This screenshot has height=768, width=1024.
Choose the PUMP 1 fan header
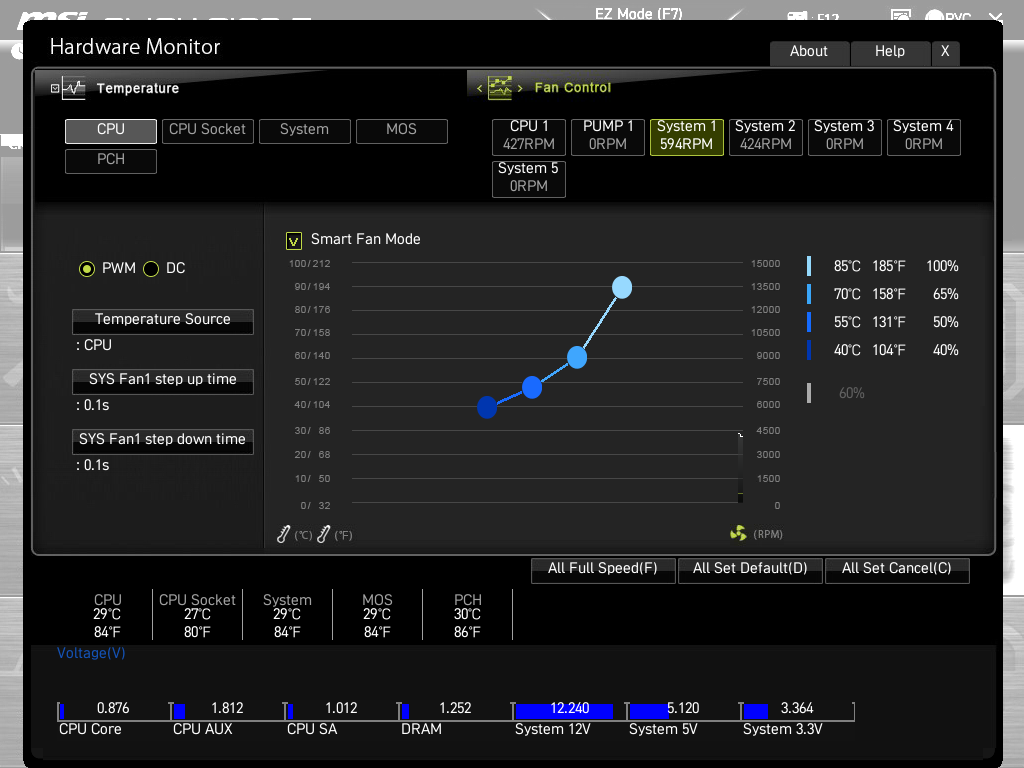coord(608,136)
